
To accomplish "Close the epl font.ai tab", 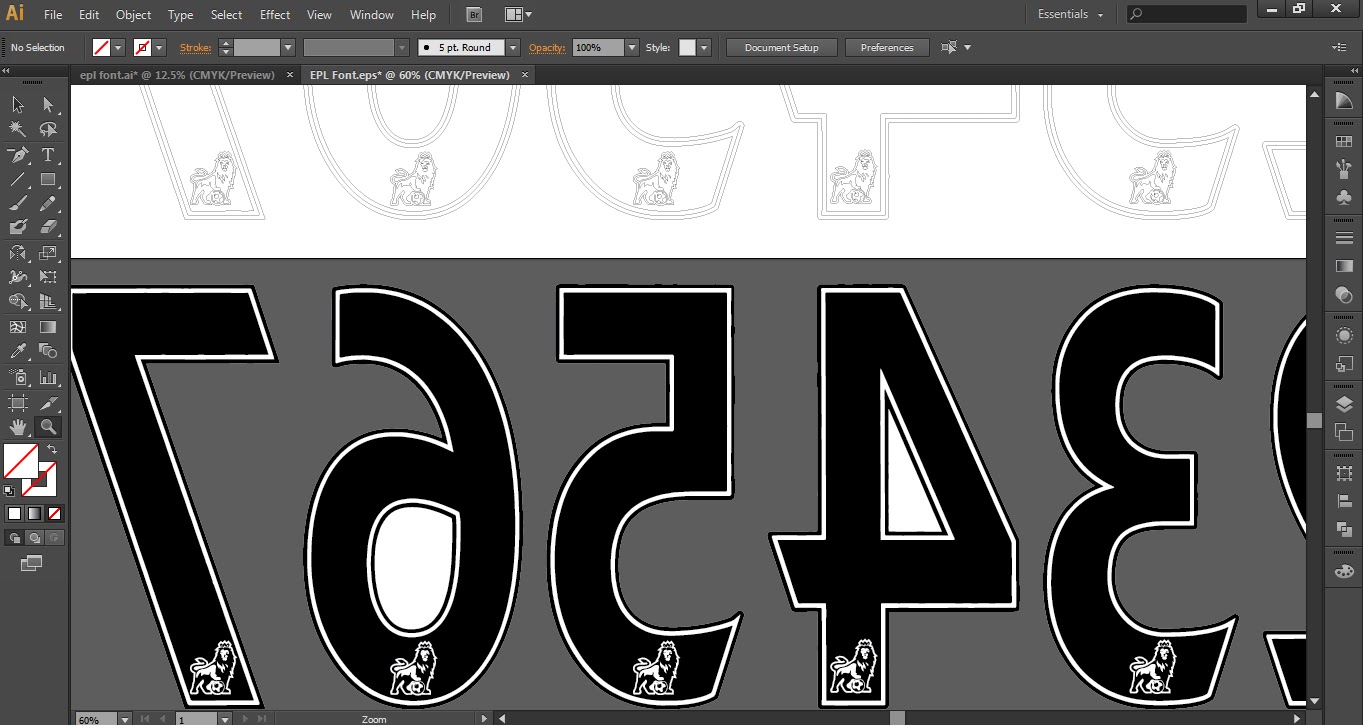I will tap(289, 75).
